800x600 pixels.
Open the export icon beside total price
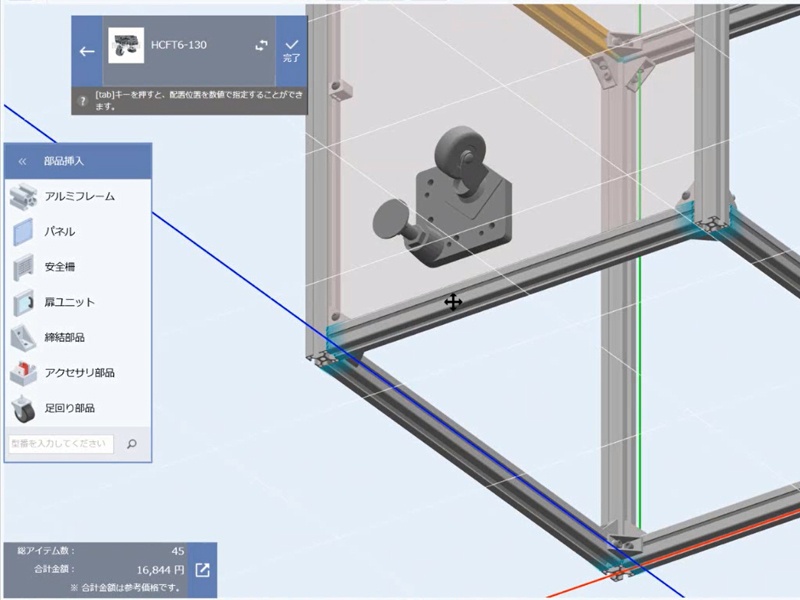202,570
